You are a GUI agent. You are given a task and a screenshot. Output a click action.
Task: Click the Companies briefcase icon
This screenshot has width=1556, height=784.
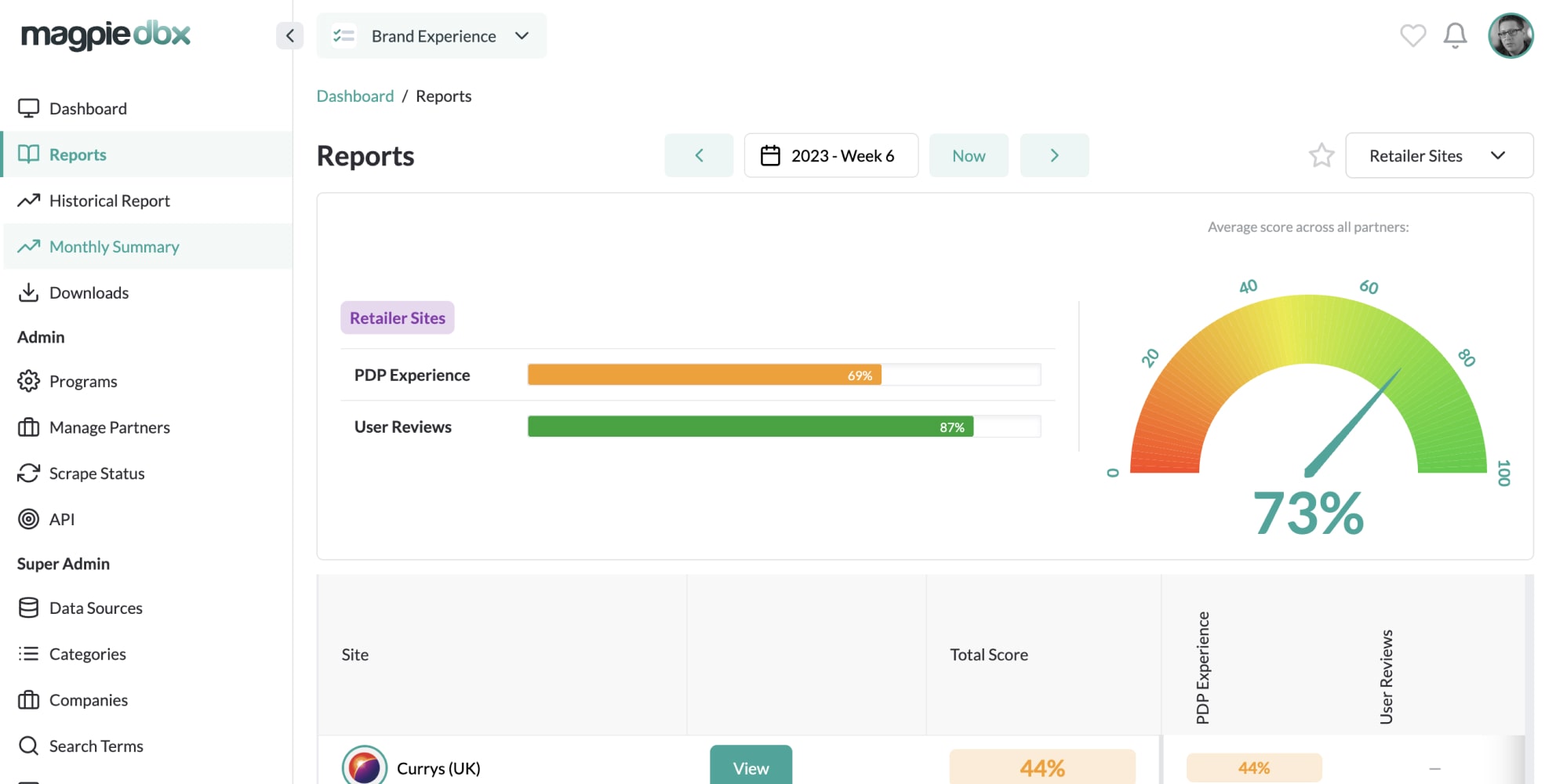tap(28, 699)
